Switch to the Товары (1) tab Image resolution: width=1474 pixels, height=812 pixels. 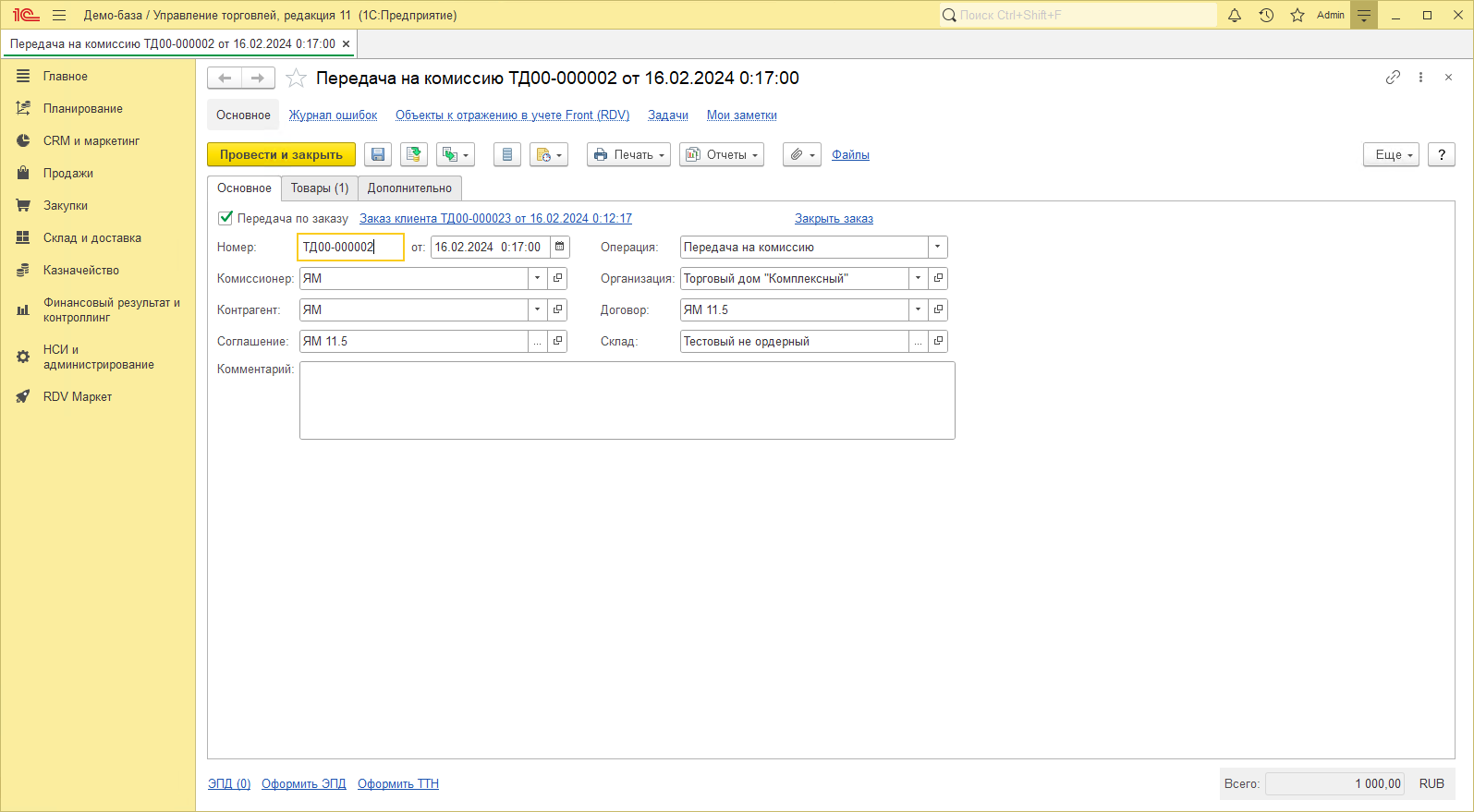click(320, 188)
